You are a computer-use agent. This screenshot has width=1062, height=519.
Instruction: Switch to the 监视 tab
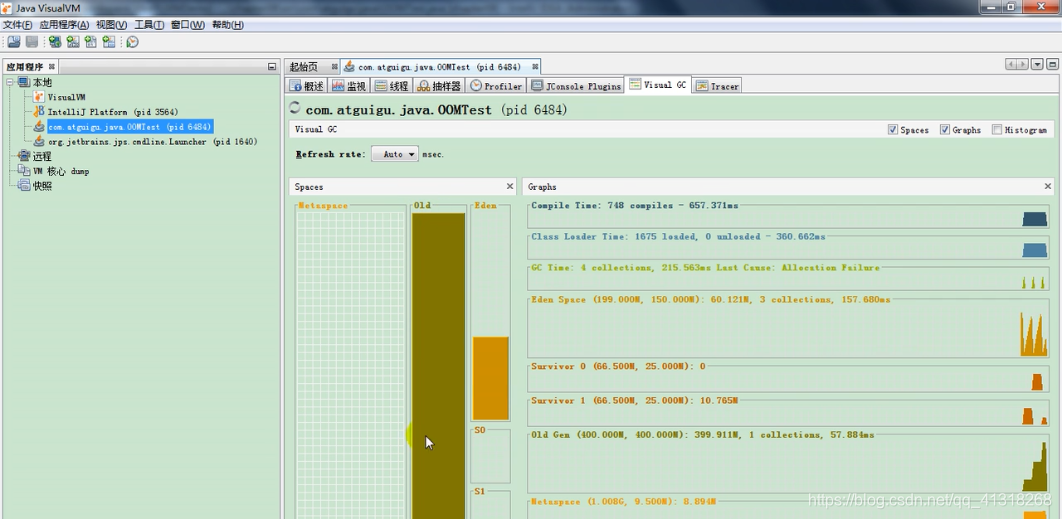click(x=349, y=86)
